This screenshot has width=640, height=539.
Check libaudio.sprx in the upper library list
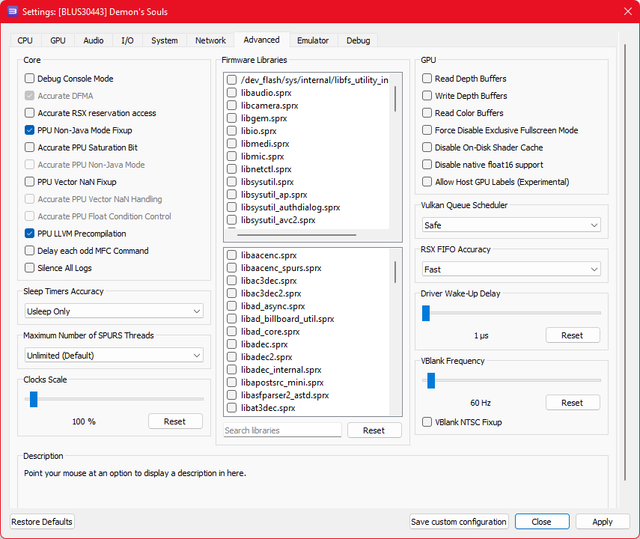[x=232, y=93]
